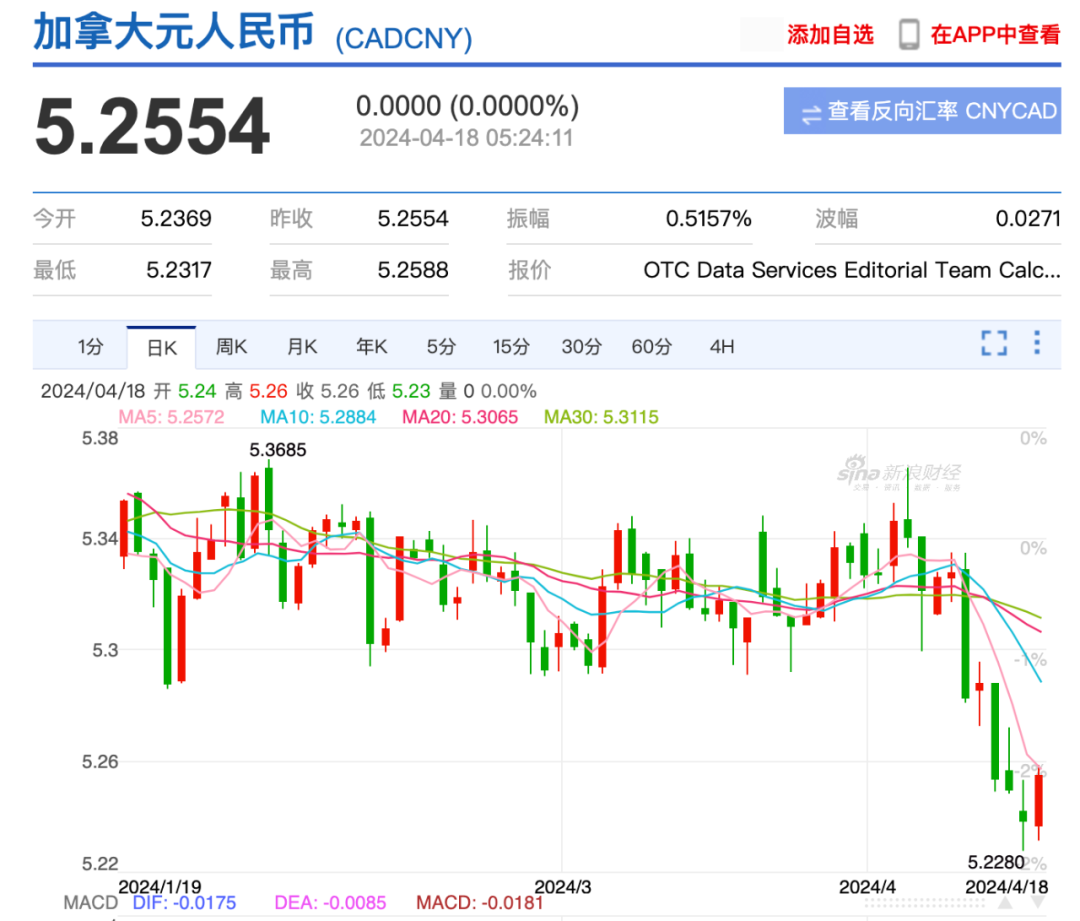
Task: Click the phone icon beside 在APP中查看
Action: tap(908, 34)
